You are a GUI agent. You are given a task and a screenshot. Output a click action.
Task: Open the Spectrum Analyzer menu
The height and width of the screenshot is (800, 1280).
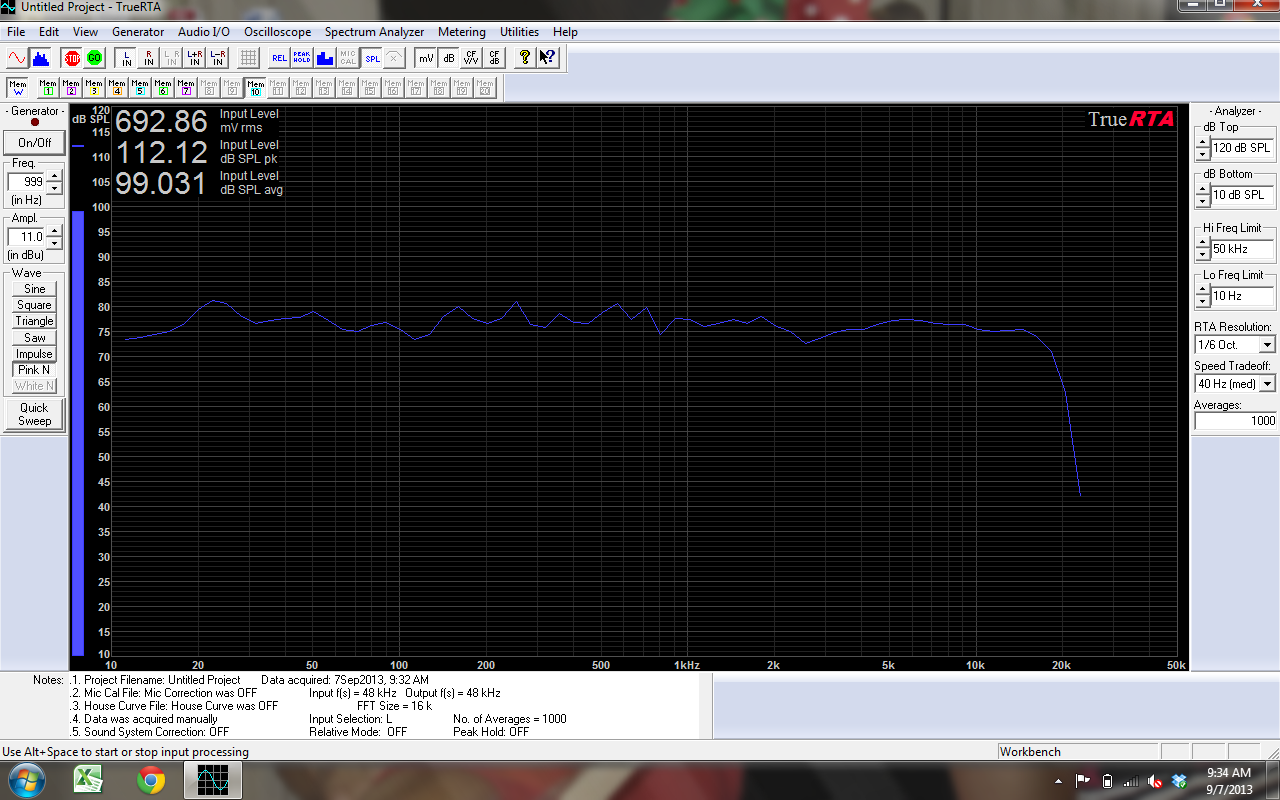coord(374,32)
